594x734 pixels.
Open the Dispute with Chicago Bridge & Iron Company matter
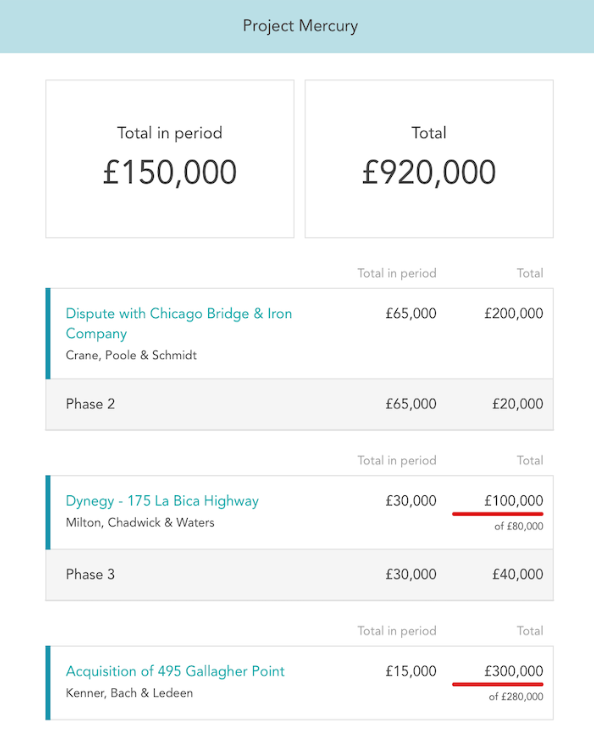pos(178,323)
